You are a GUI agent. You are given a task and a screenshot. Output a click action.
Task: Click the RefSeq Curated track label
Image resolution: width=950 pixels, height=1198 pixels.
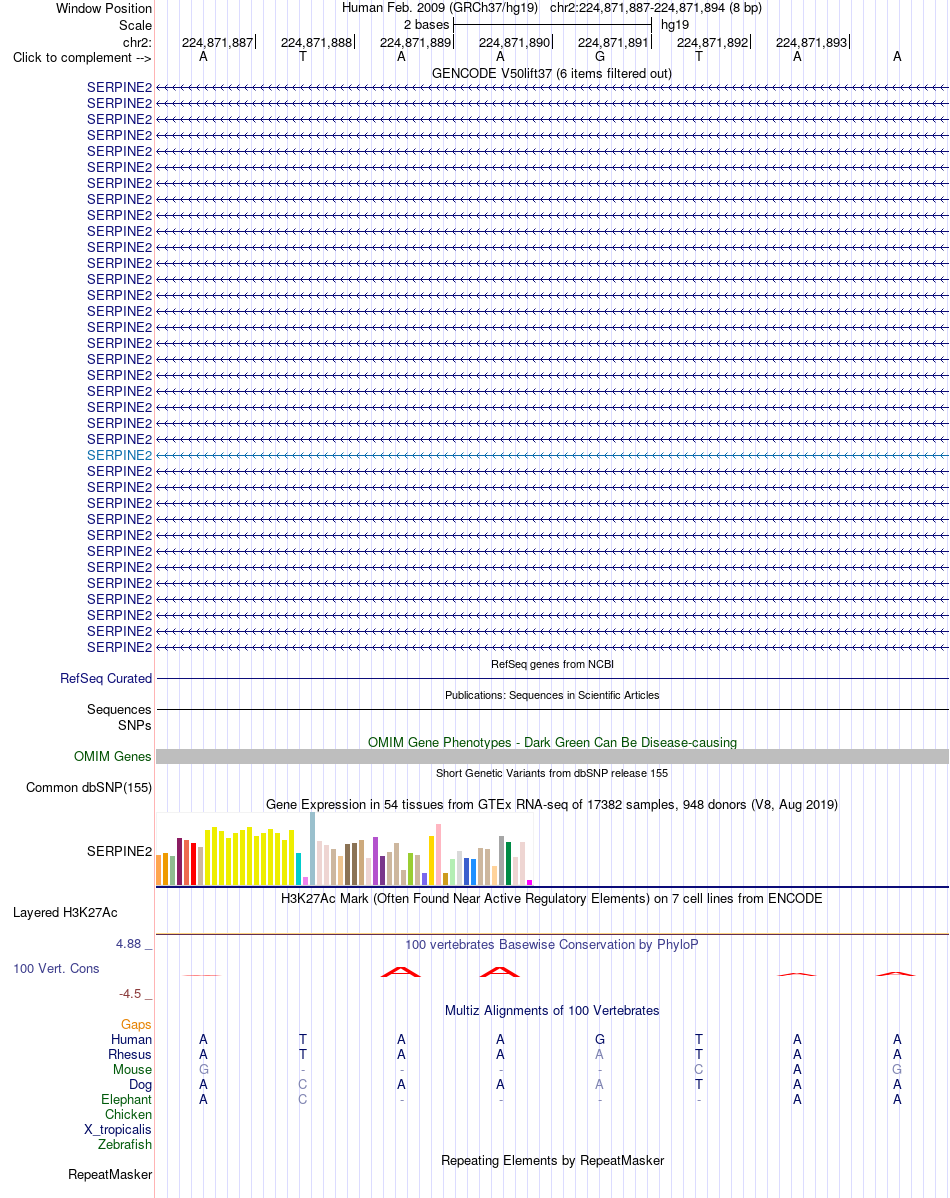pyautogui.click(x=106, y=678)
